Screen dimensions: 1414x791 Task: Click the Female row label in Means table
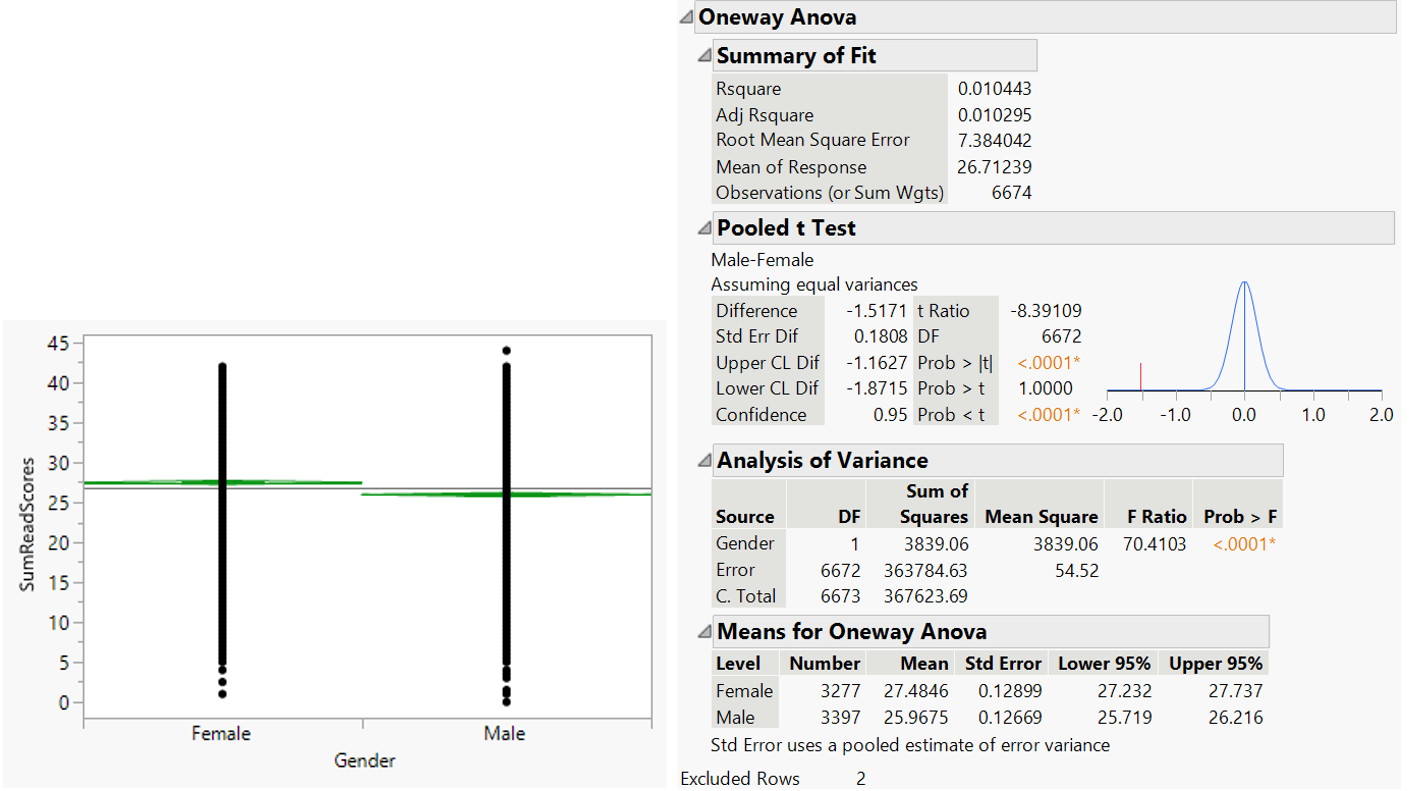coord(744,691)
